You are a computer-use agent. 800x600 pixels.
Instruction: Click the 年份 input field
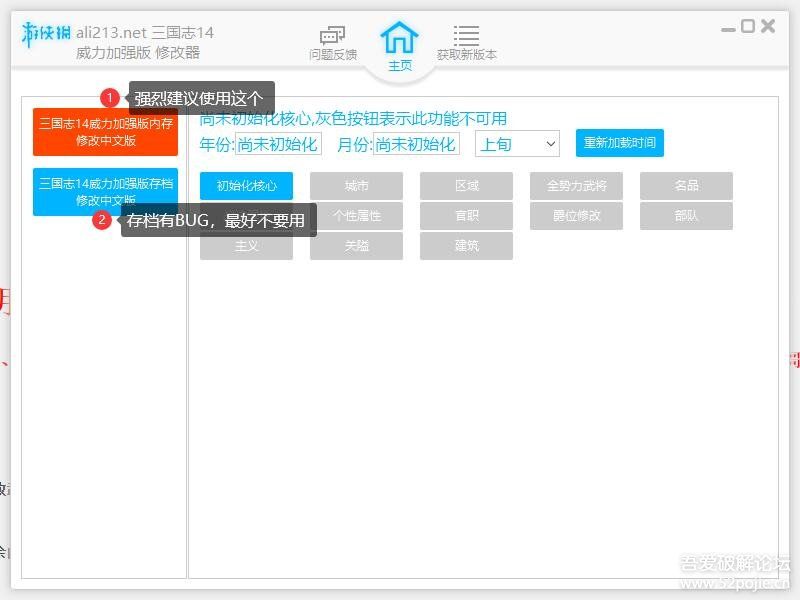click(x=278, y=144)
